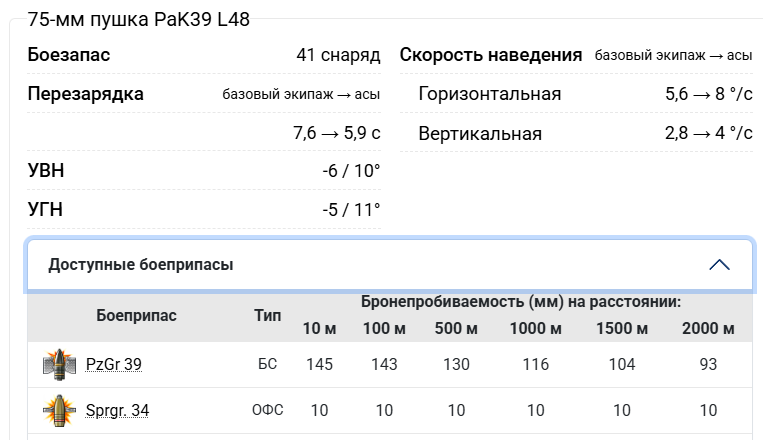Click the 'УГН' stat label
The width and height of the screenshot is (763, 440).
pyautogui.click(x=45, y=210)
